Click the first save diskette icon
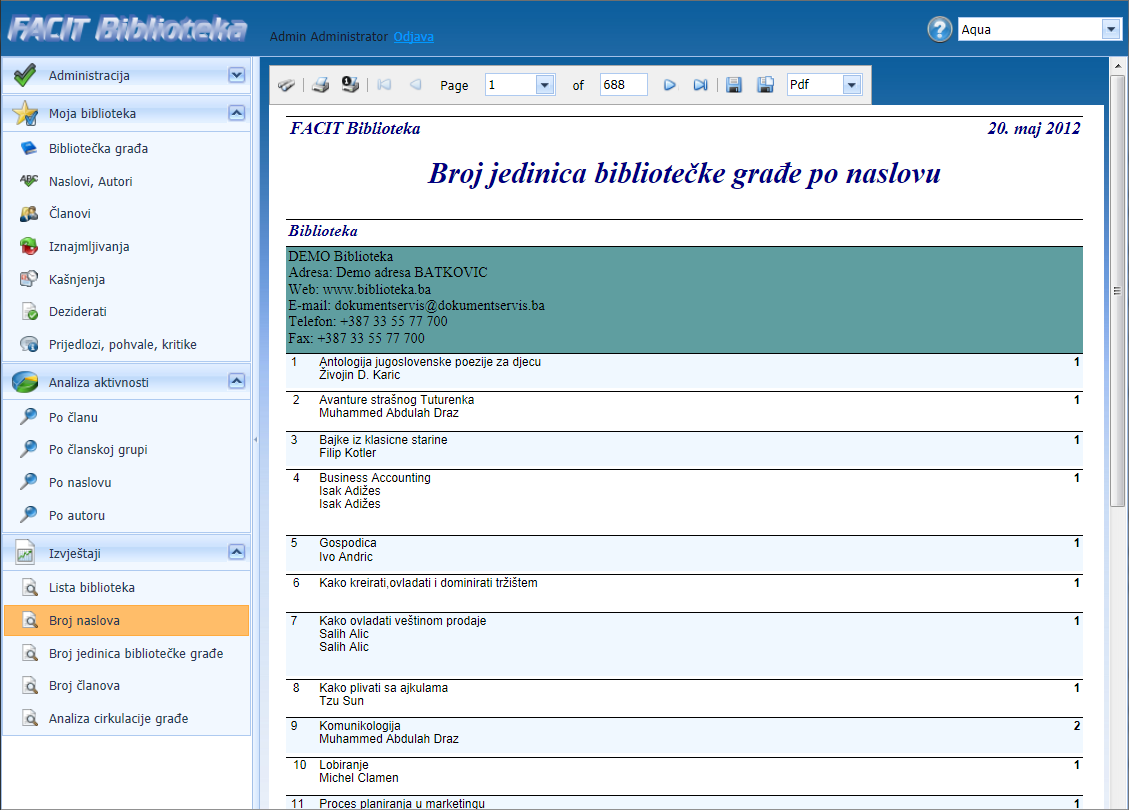 point(734,85)
